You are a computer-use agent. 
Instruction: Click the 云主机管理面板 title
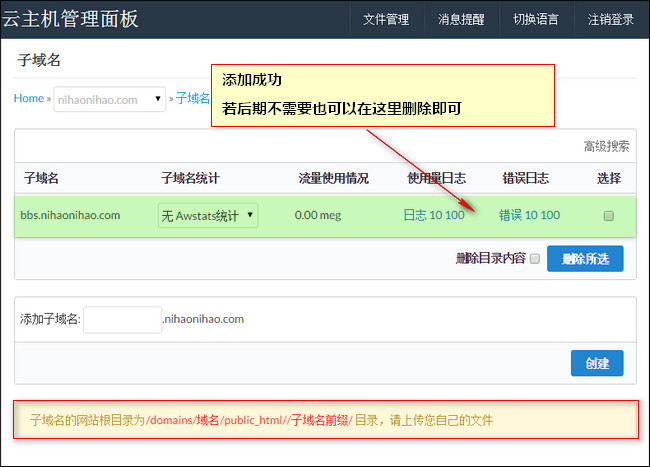point(70,19)
